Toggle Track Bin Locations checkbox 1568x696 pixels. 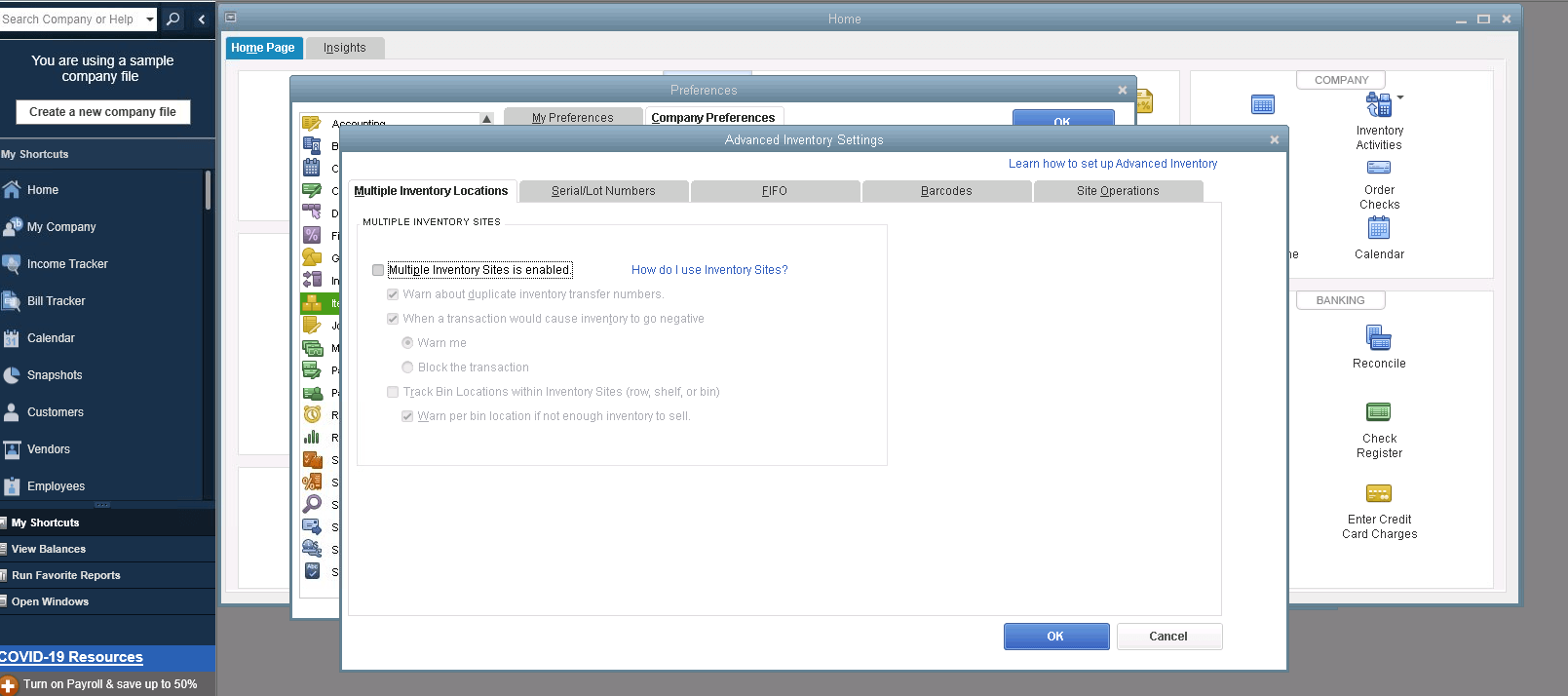393,392
